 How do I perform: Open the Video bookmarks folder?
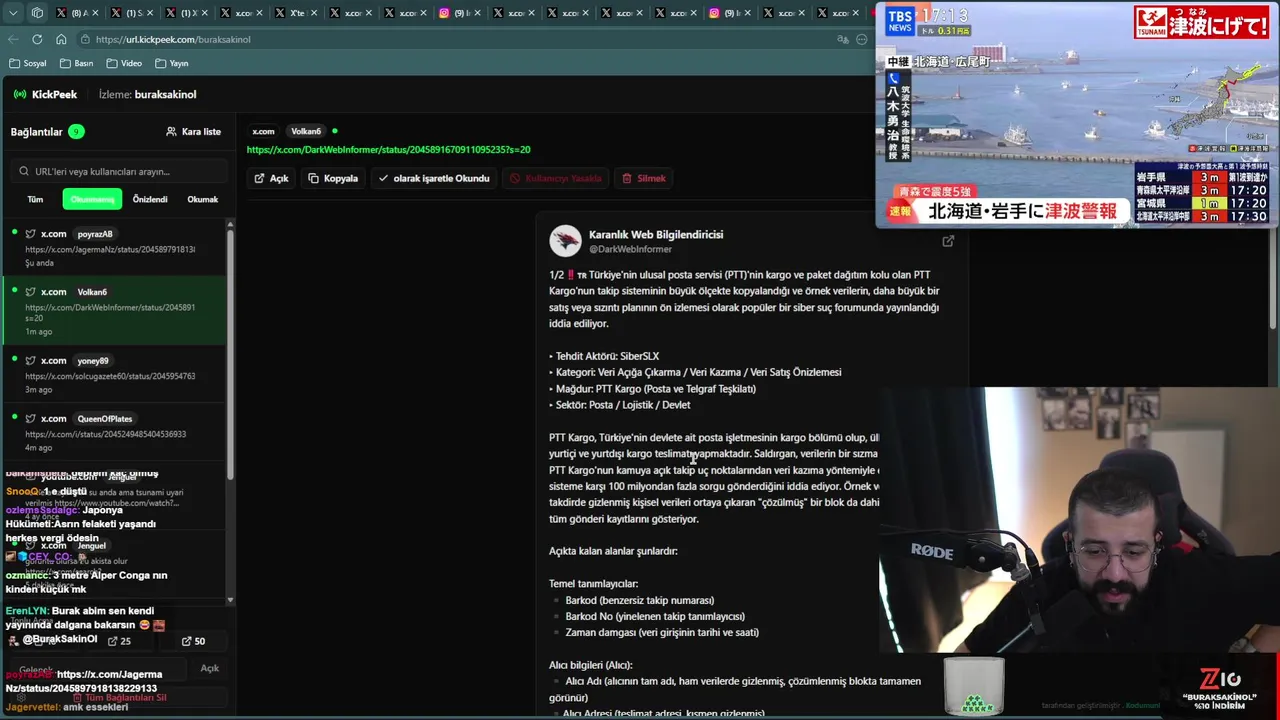[x=124, y=63]
